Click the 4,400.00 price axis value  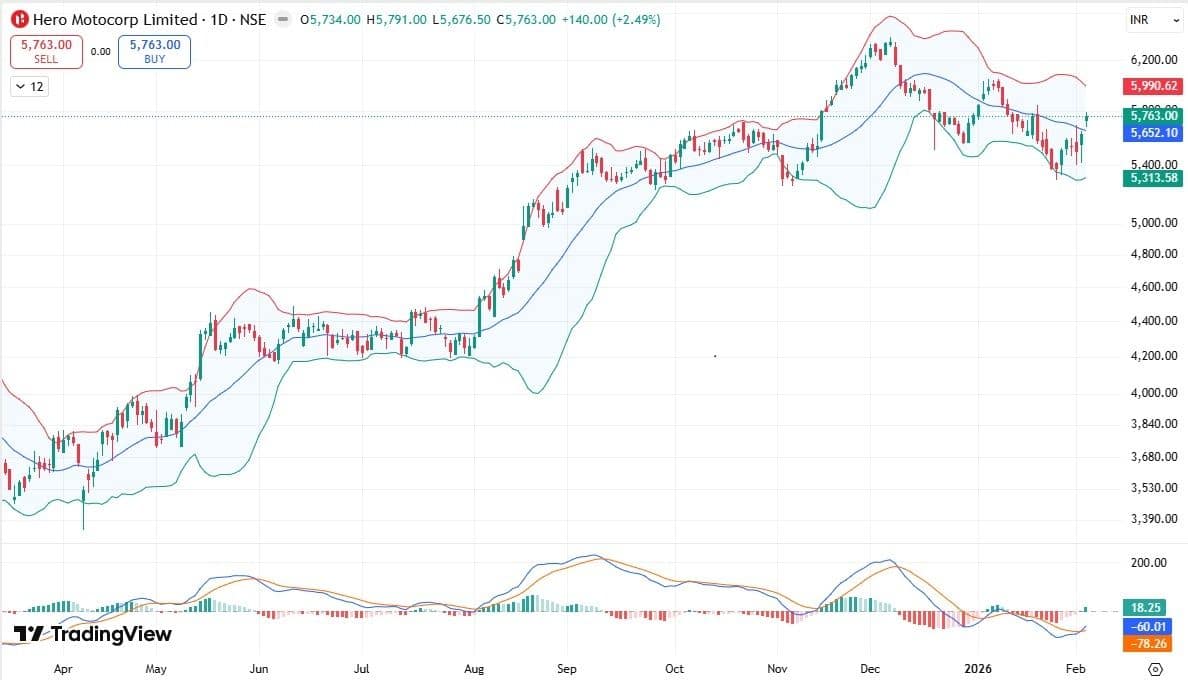point(1154,321)
